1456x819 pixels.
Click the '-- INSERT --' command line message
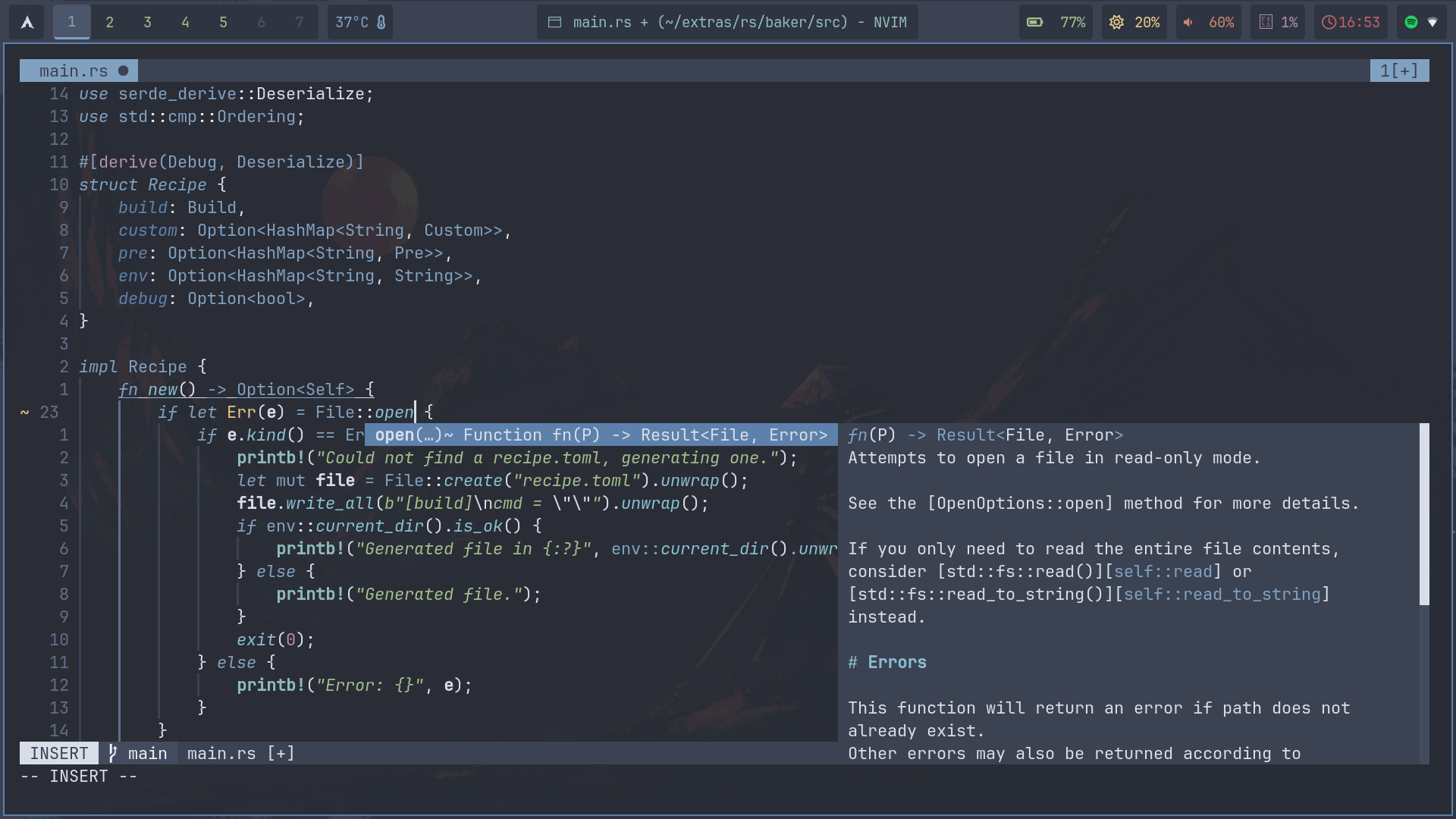click(79, 776)
